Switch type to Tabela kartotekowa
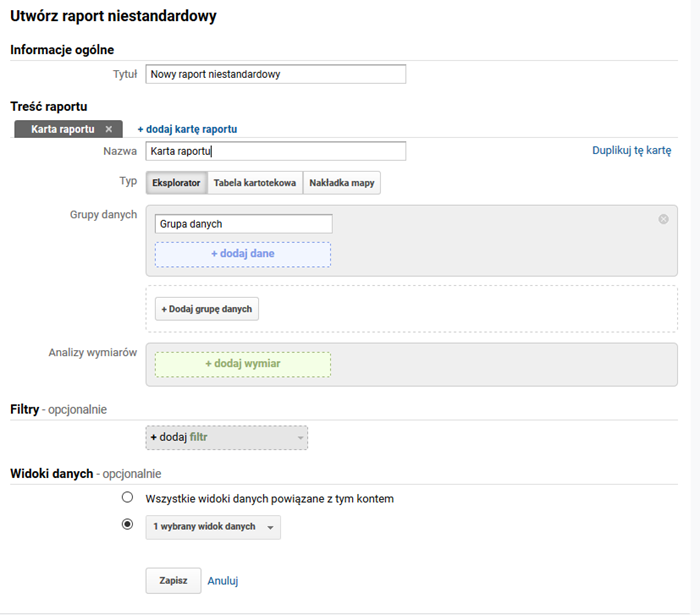 [254, 183]
